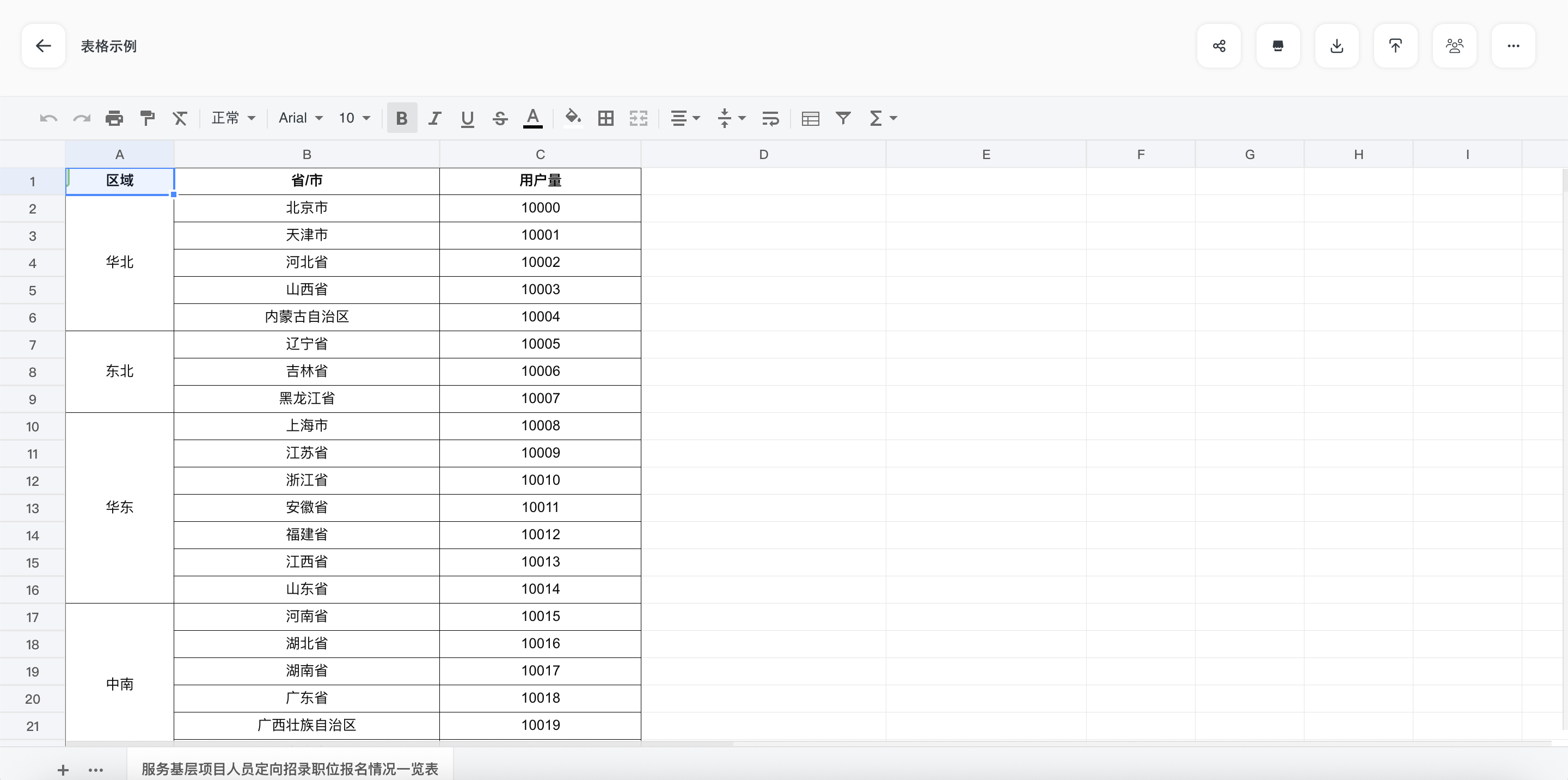Click the print icon in toolbar
This screenshot has height=780, width=1568.
(114, 118)
